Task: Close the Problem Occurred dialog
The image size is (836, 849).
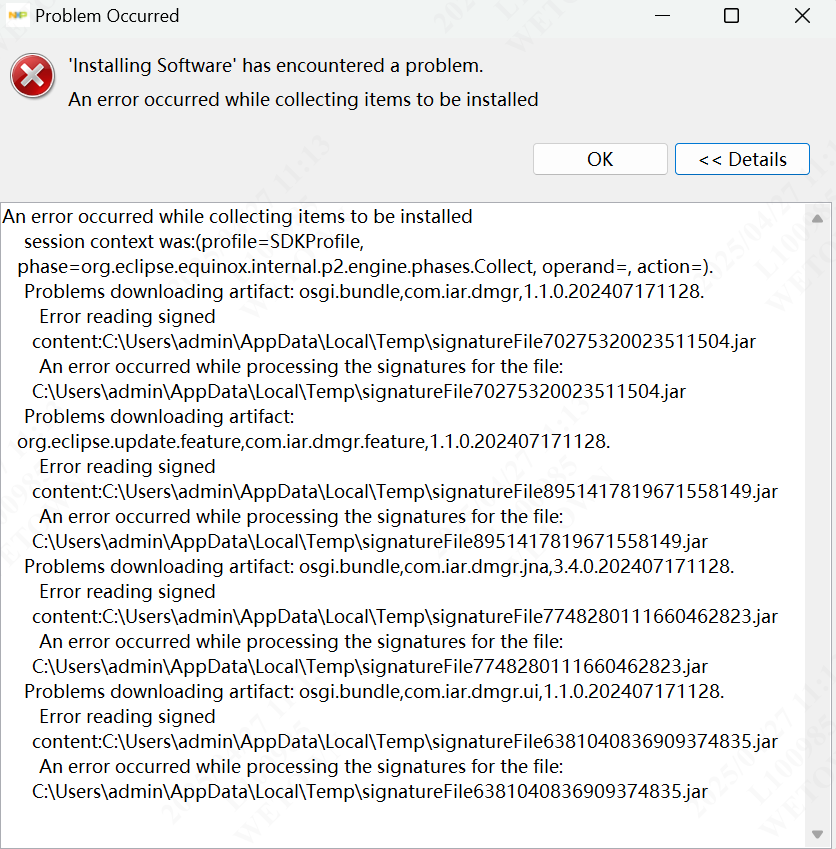Action: (802, 16)
